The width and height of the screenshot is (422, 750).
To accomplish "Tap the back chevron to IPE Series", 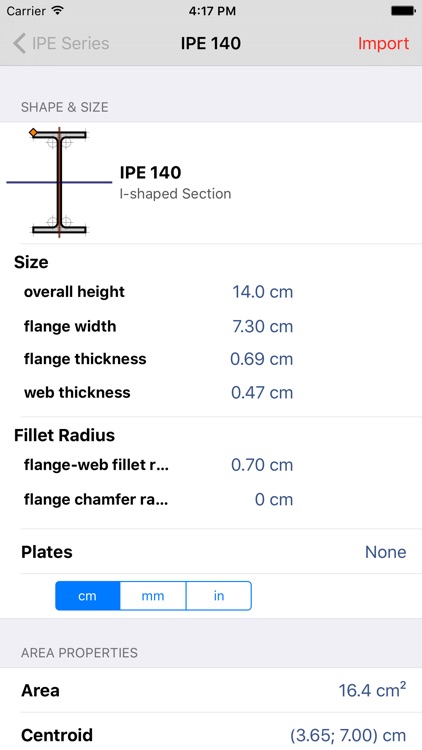I will (19, 44).
